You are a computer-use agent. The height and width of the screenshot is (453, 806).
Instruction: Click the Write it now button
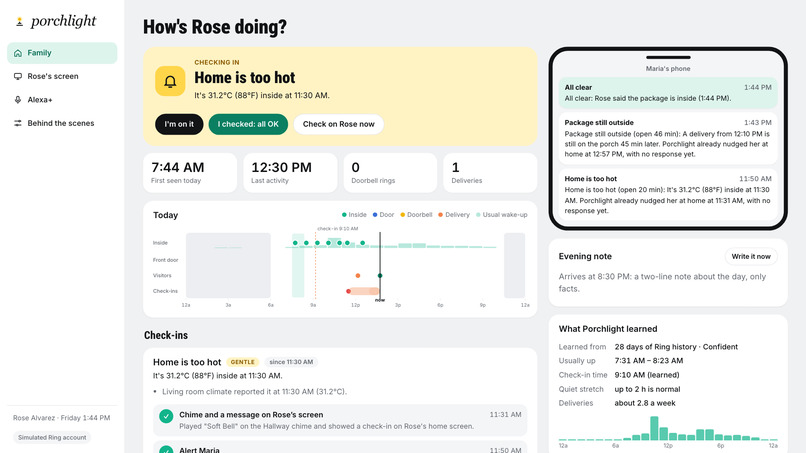pos(751,257)
